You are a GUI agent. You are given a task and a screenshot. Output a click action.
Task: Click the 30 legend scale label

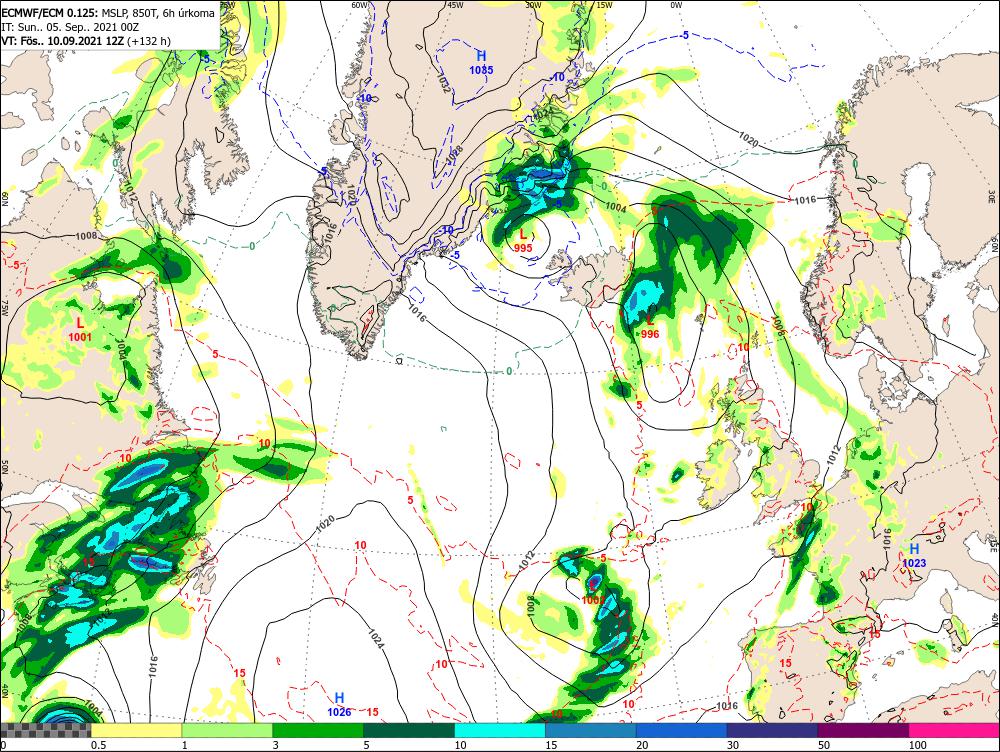point(733,745)
